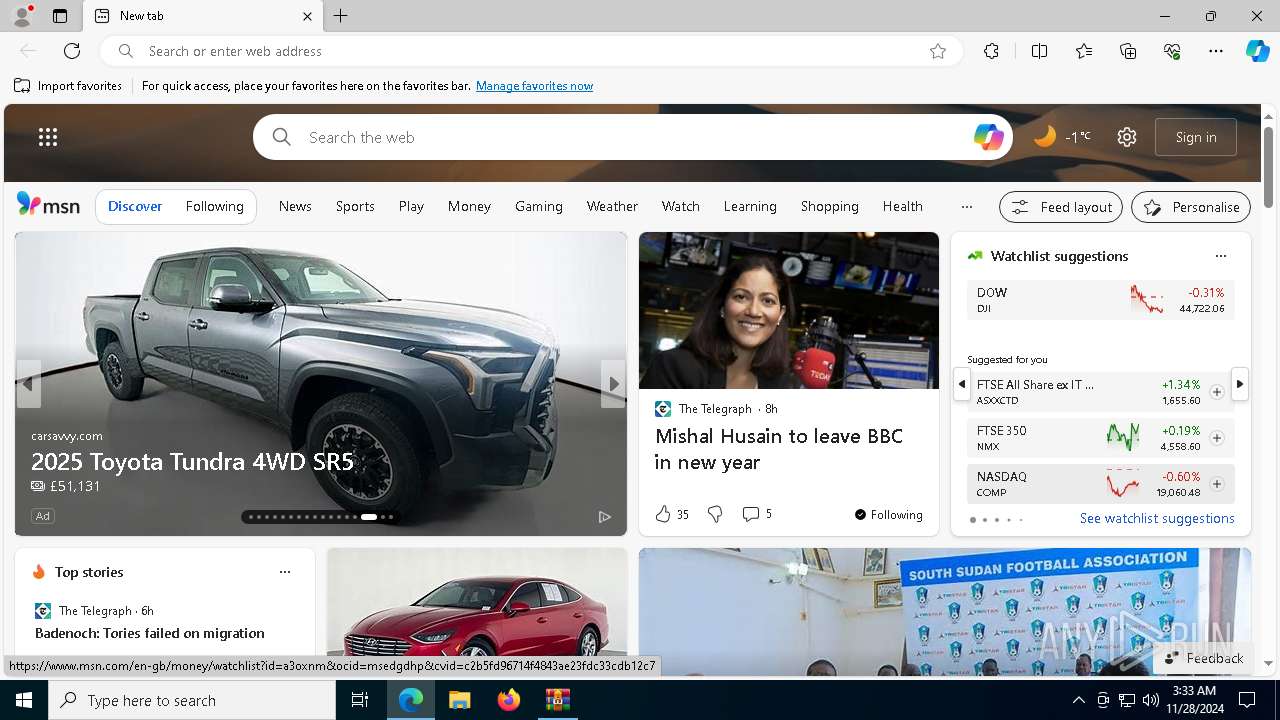Open Extensions puzzle icon

991,51
